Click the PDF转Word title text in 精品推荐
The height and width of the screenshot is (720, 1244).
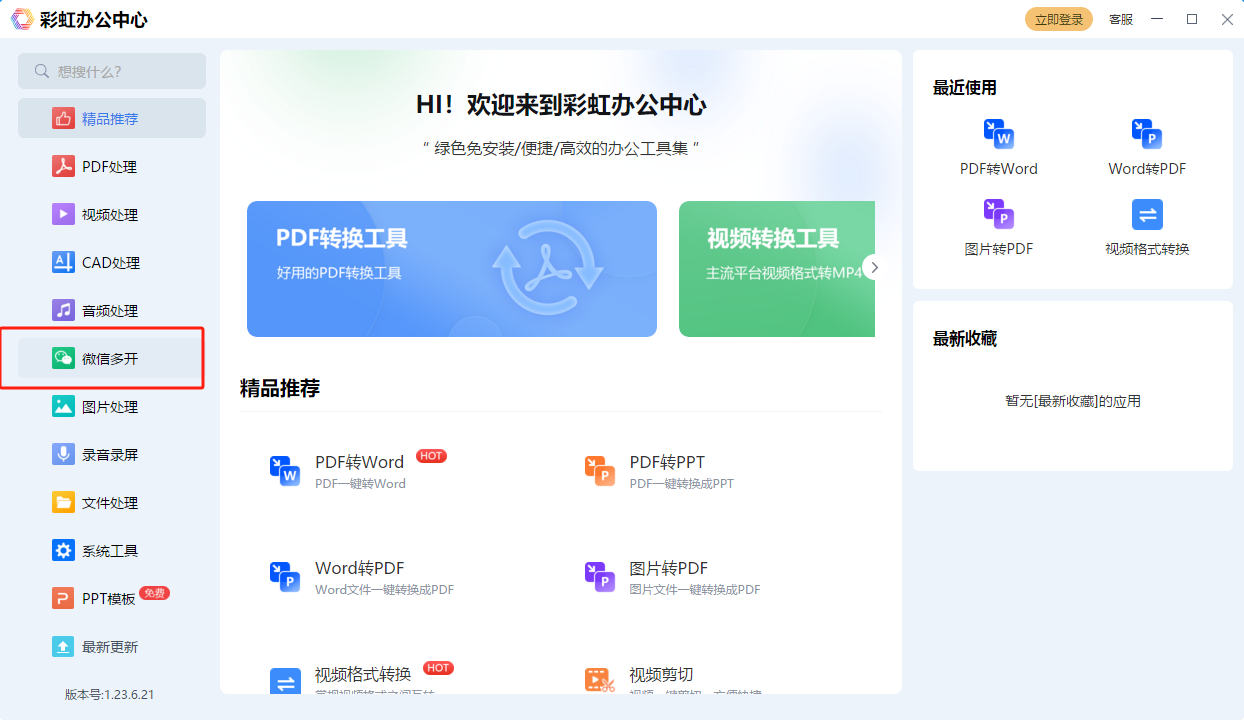[x=360, y=462]
